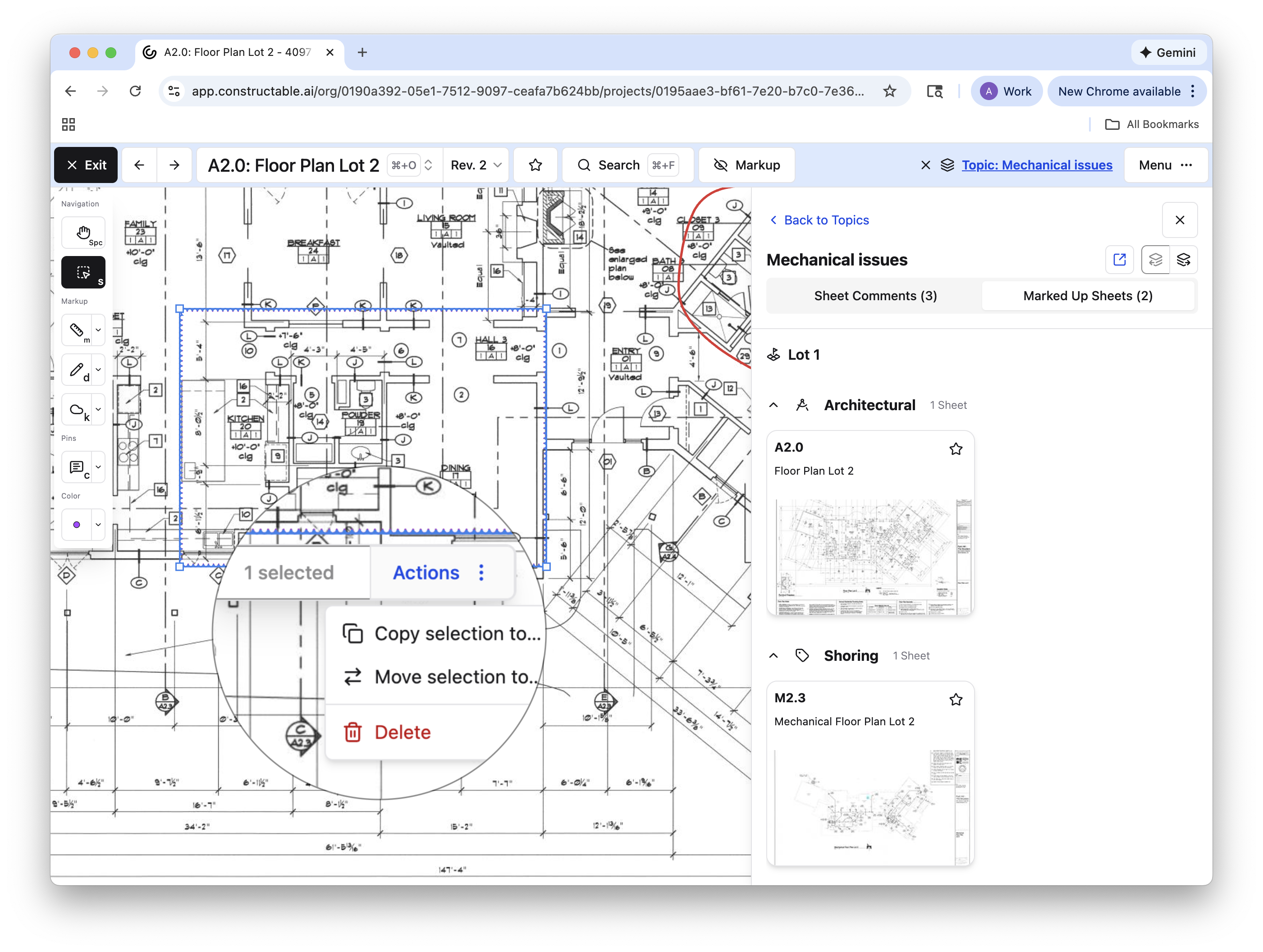The width and height of the screenshot is (1263, 952).
Task: Bookmark this page with the address bar star
Action: point(890,92)
